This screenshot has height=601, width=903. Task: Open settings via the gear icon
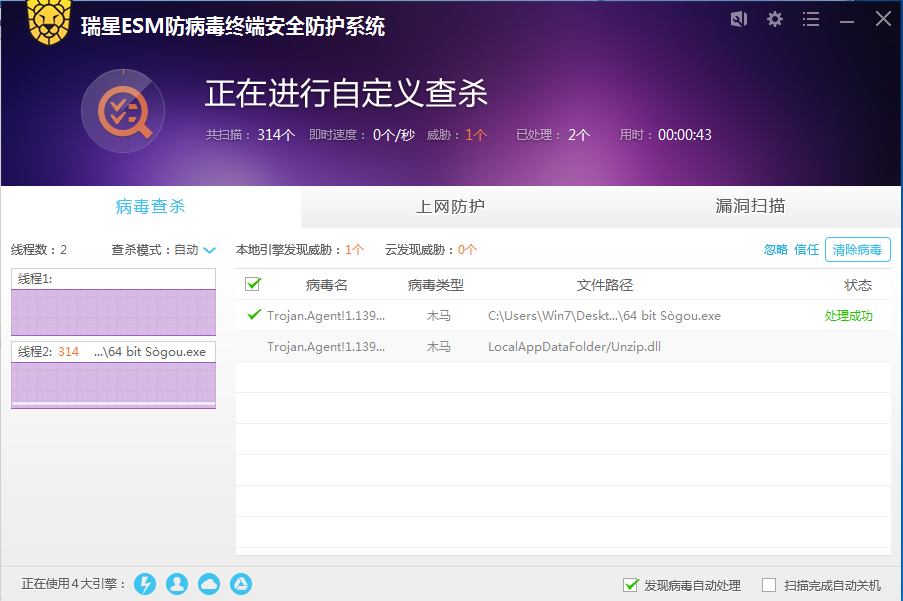(x=775, y=19)
